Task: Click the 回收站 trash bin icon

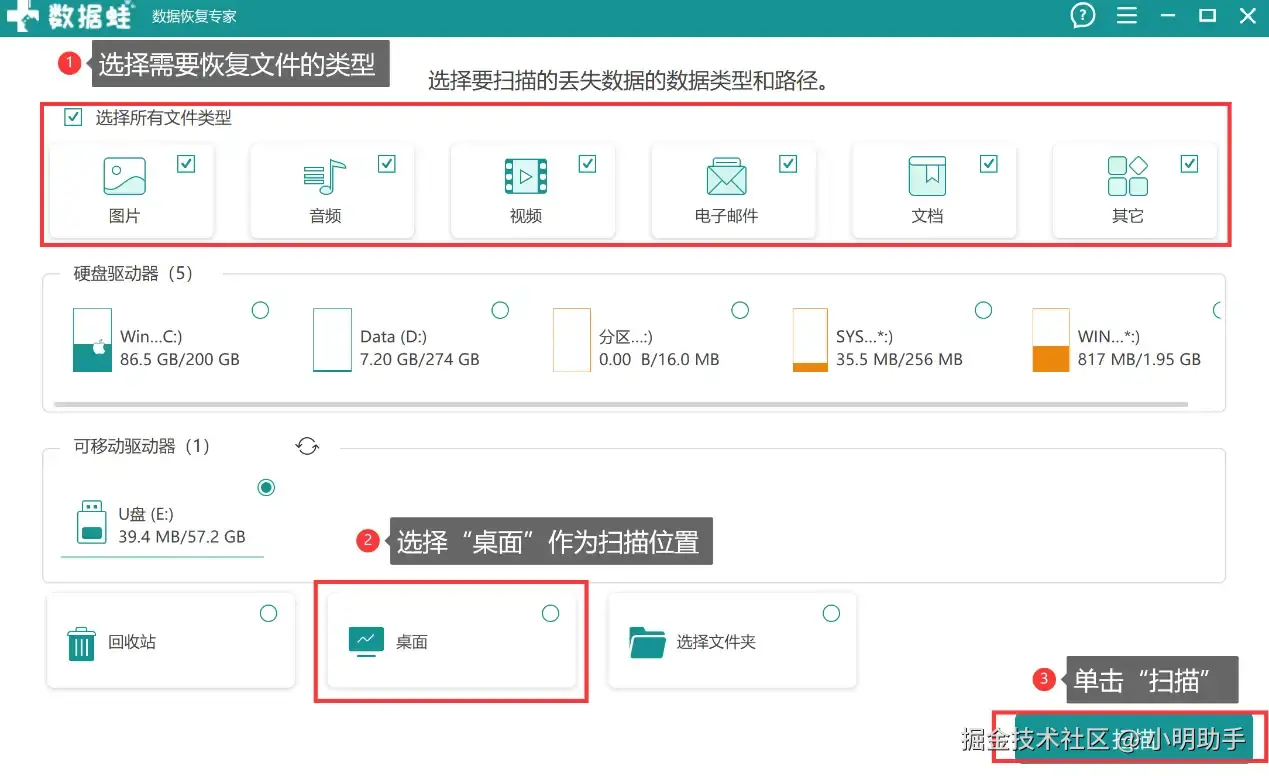Action: 81,643
